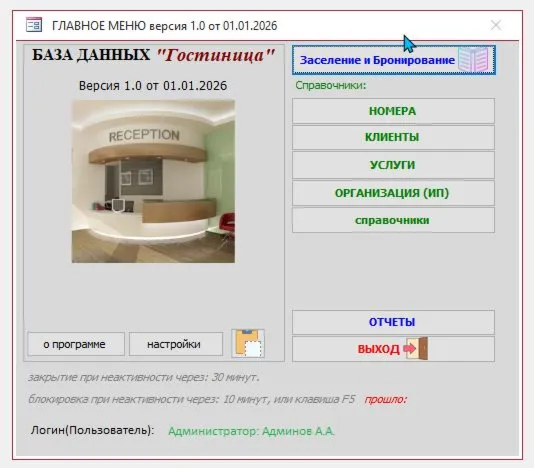Click the БАЗА ДАННЫХ "Гостиница" heading
This screenshot has width=534, height=468.
154,55
